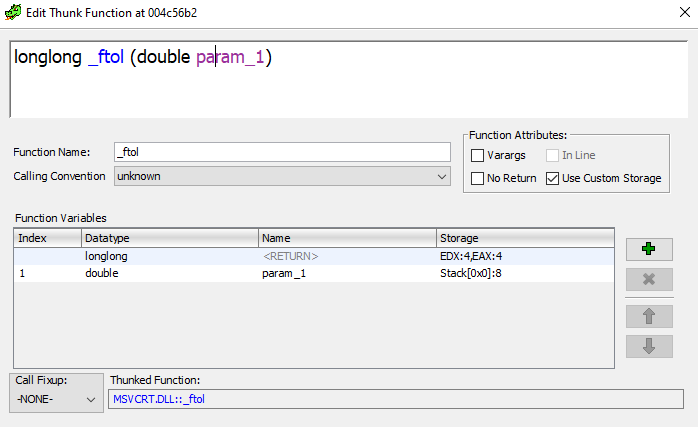This screenshot has height=427, width=698.
Task: Select the EDX:4,EAX:4 storage cell
Action: coord(525,256)
